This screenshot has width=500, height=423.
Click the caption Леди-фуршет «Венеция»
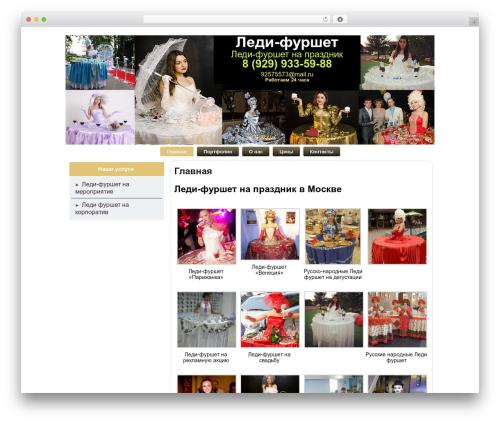coord(269,270)
